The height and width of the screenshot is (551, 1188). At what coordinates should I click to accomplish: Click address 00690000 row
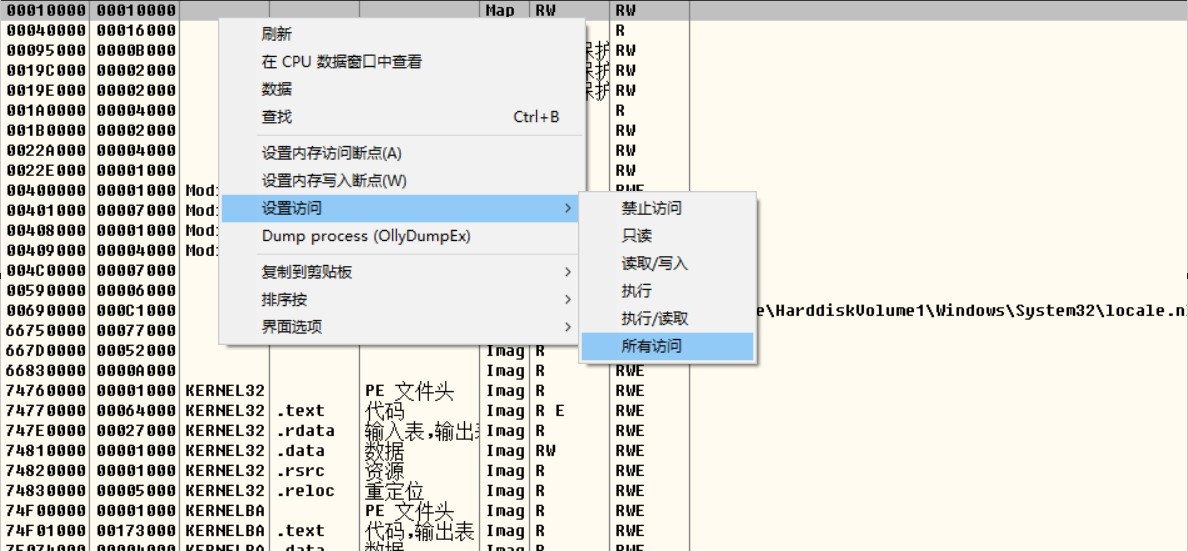tap(46, 310)
